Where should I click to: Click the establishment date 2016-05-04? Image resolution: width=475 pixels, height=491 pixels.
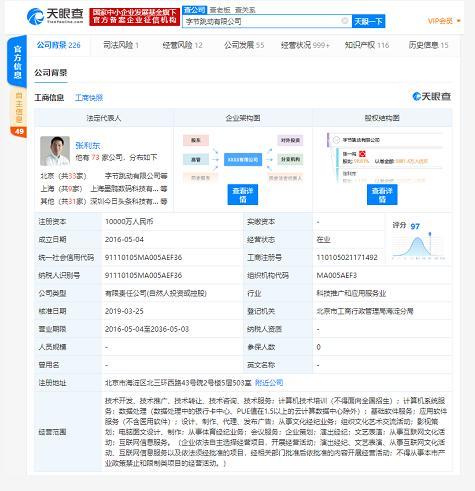[x=124, y=239]
